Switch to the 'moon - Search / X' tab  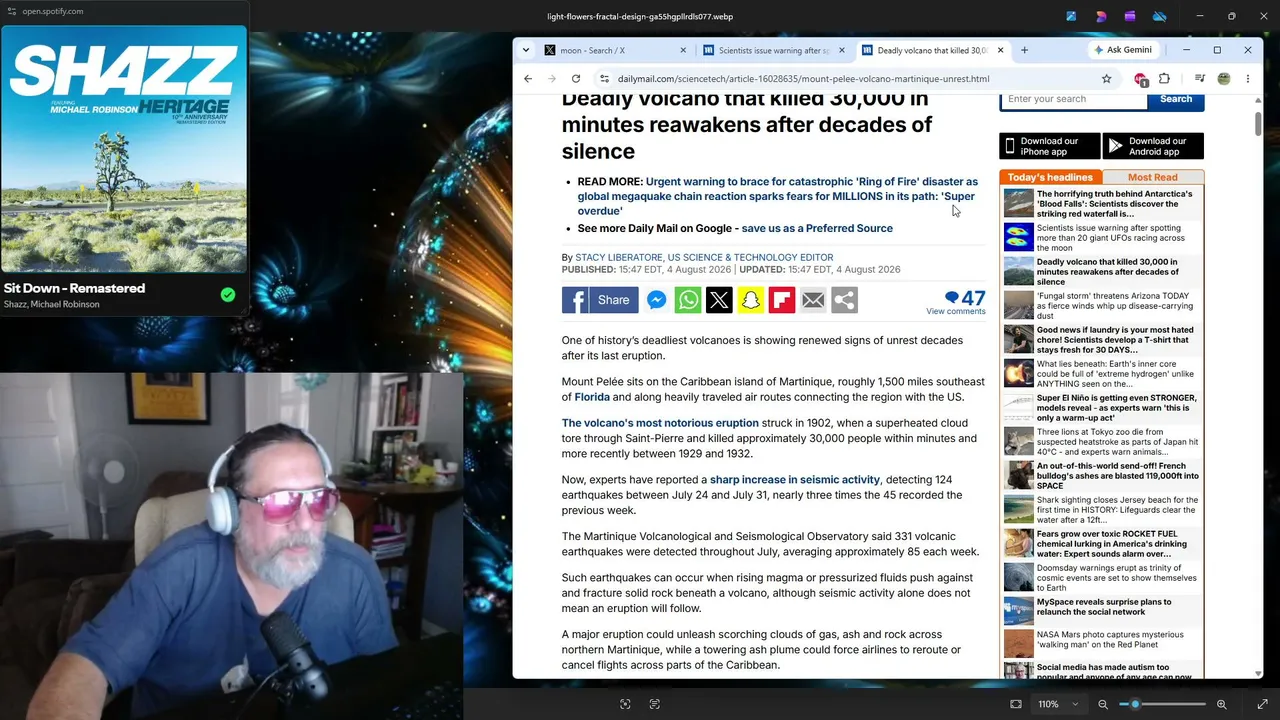tap(614, 50)
